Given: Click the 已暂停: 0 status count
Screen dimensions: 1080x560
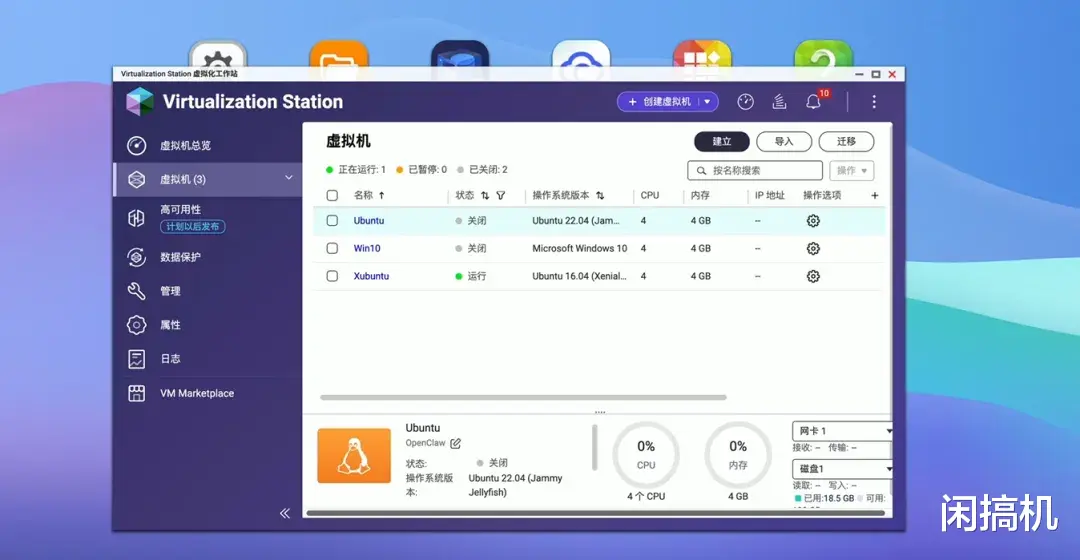Looking at the screenshot, I should tap(421, 169).
